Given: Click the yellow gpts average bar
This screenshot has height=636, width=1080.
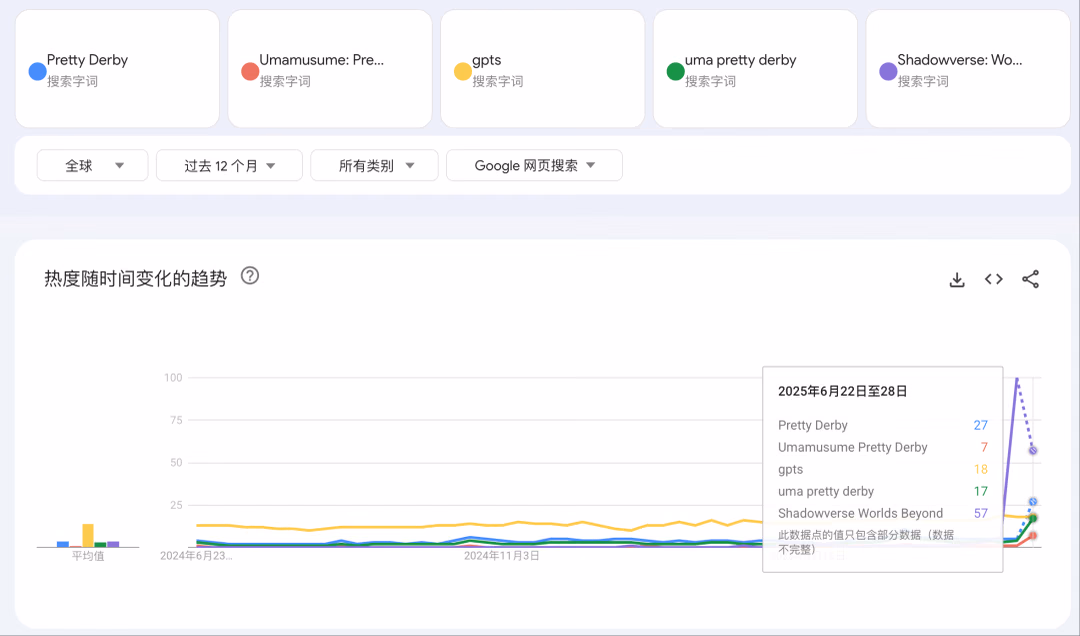Looking at the screenshot, I should click(x=88, y=535).
